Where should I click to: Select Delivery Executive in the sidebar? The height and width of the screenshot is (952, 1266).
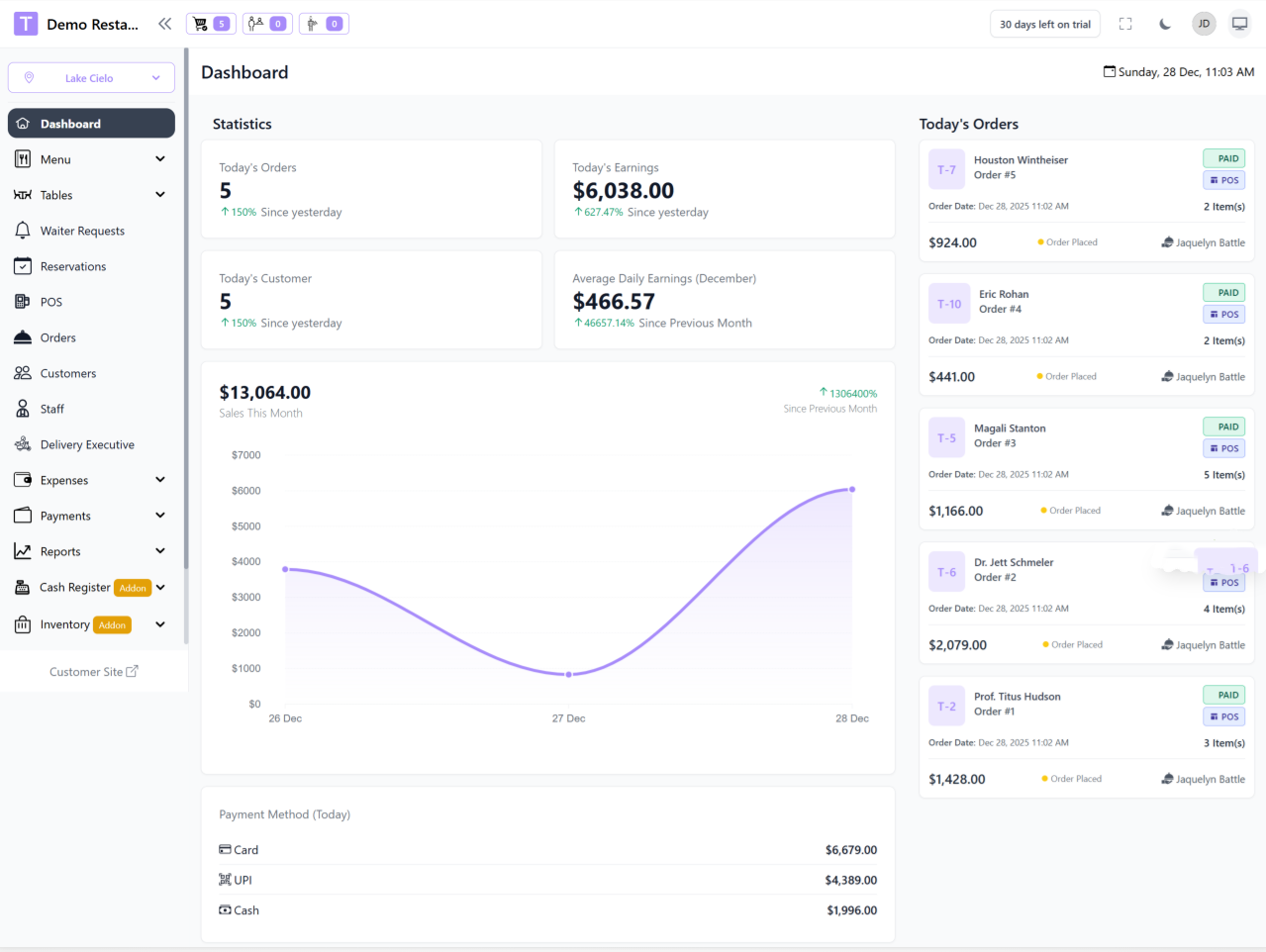point(87,444)
